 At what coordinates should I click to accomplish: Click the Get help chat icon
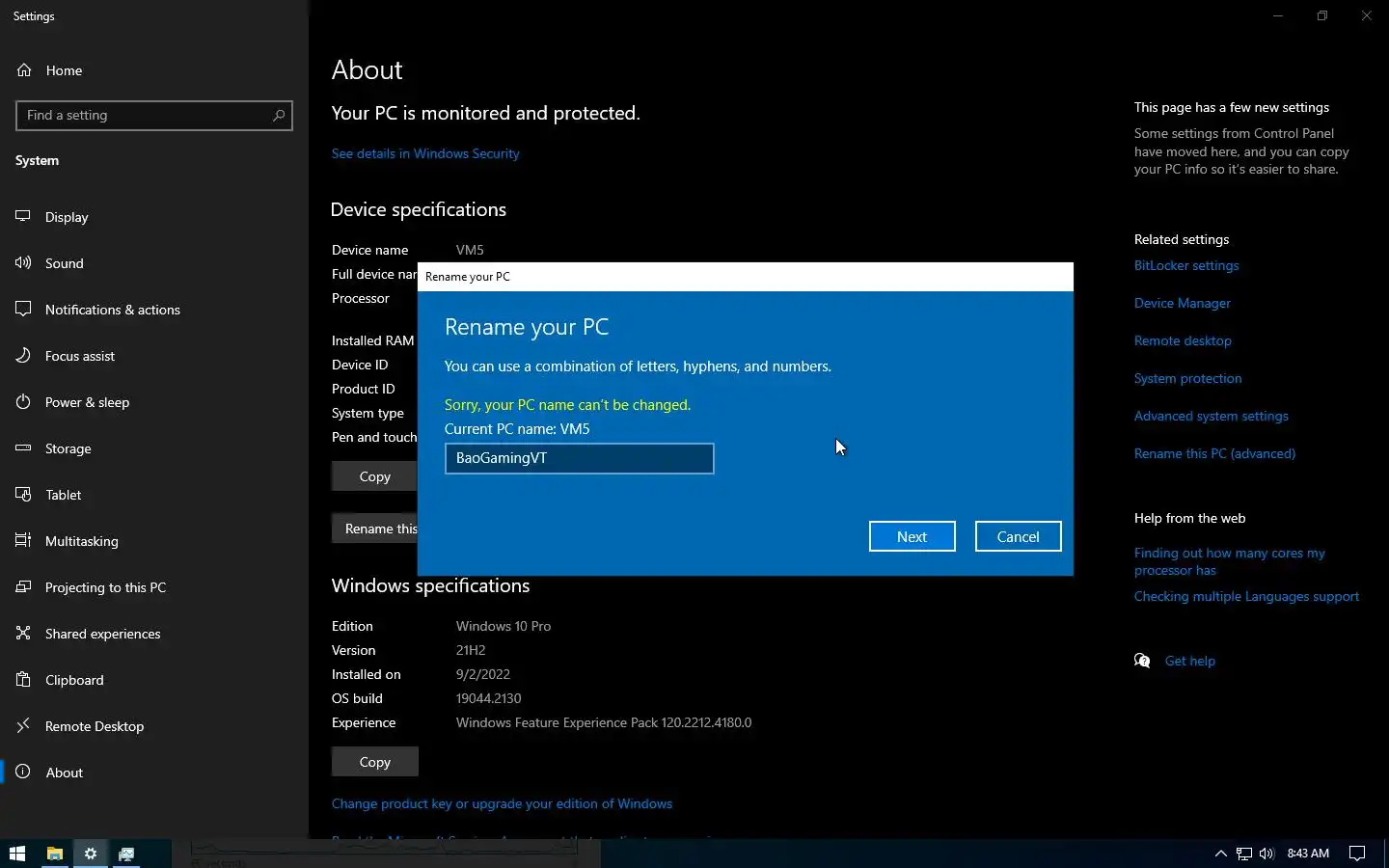1143,661
